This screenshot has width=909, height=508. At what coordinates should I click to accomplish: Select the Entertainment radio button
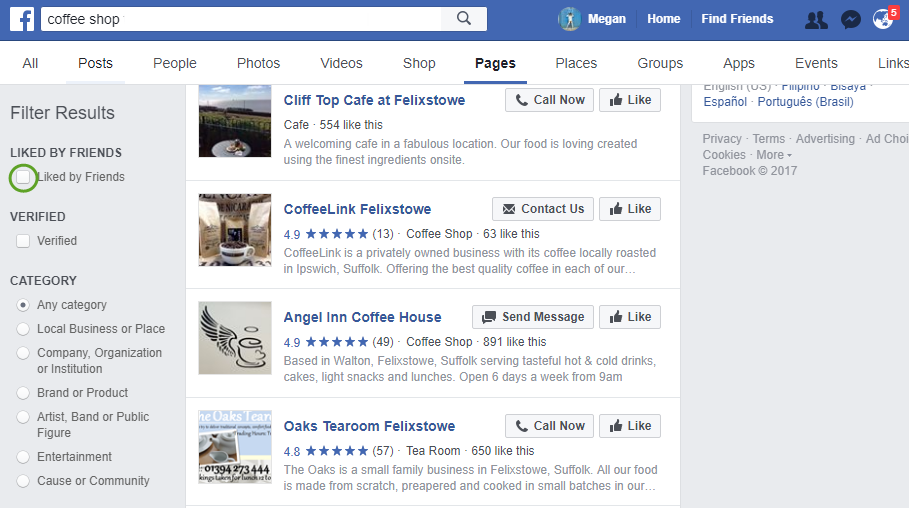pyautogui.click(x=23, y=457)
